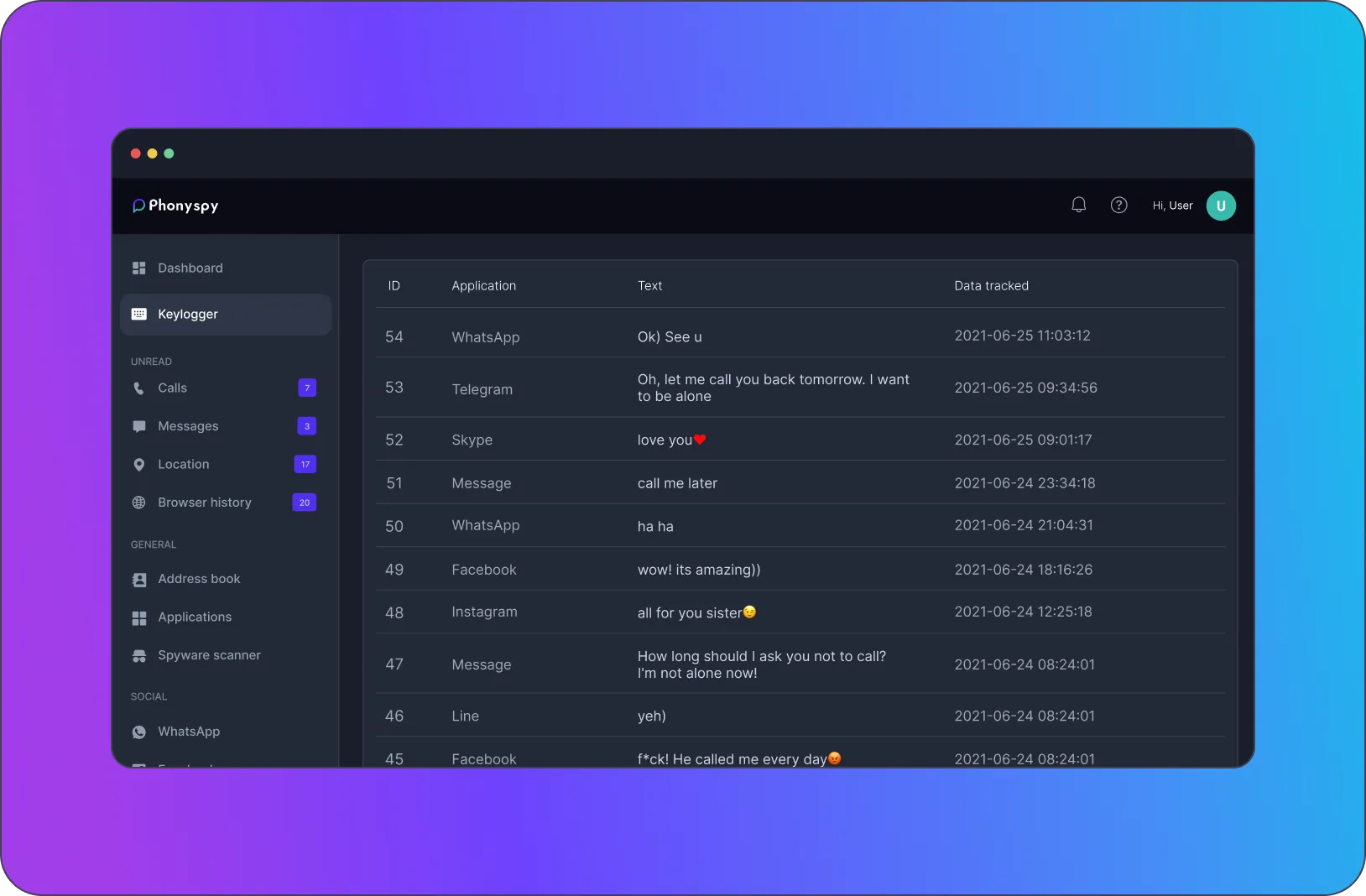Click the Applications grid icon
Image resolution: width=1366 pixels, height=896 pixels.
point(138,617)
